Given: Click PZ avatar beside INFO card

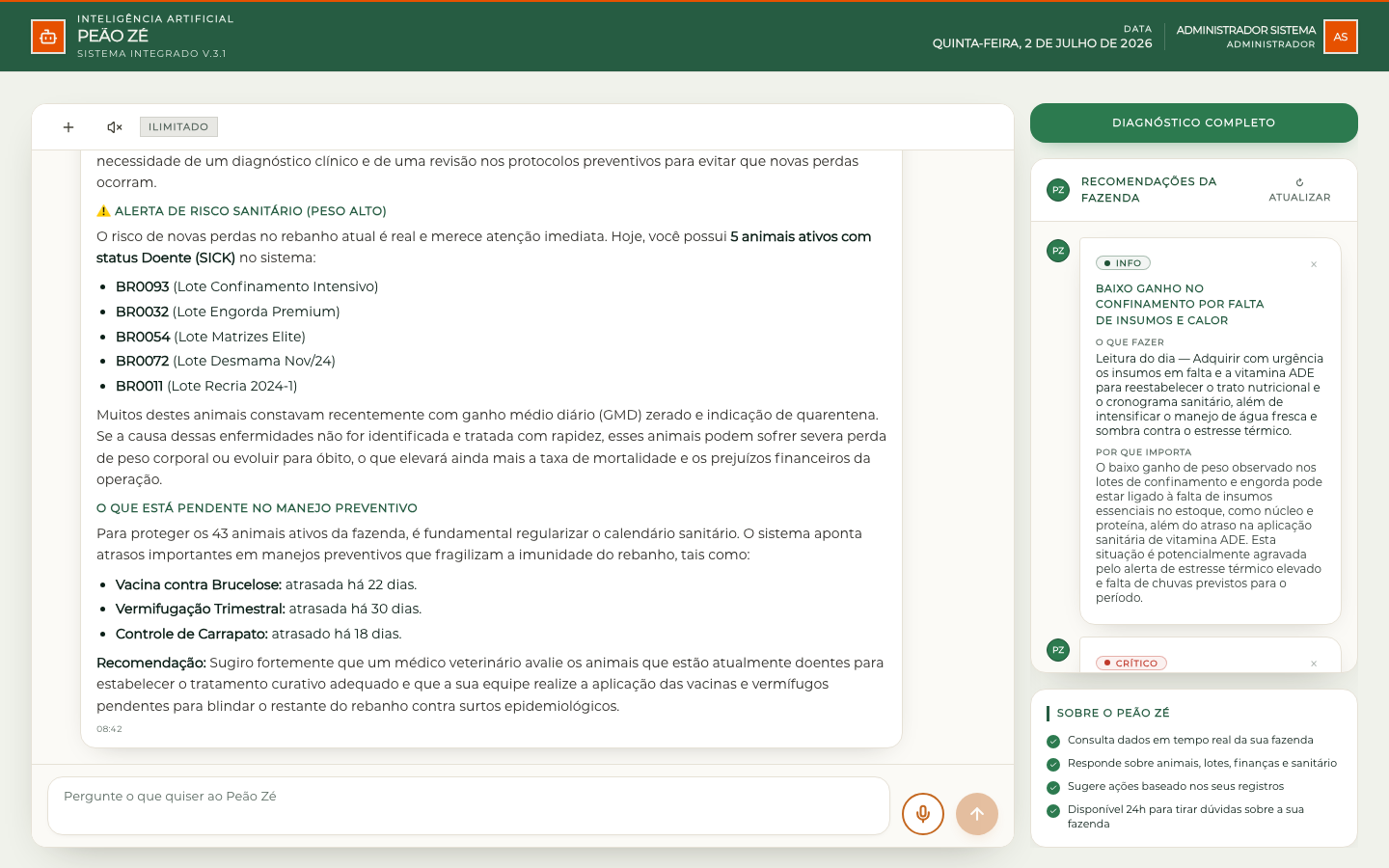Looking at the screenshot, I should click(1058, 251).
